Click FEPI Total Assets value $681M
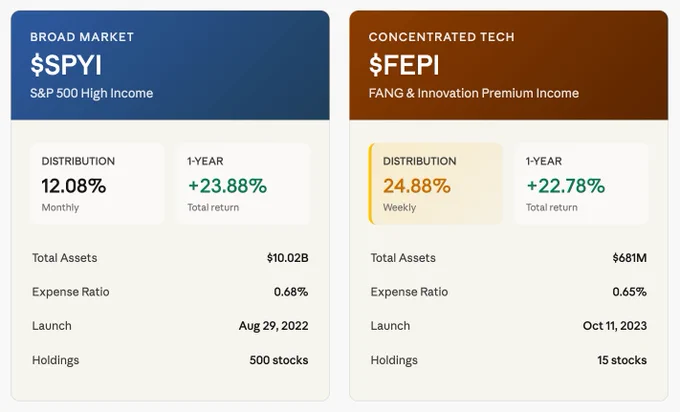The width and height of the screenshot is (680, 412). click(630, 258)
